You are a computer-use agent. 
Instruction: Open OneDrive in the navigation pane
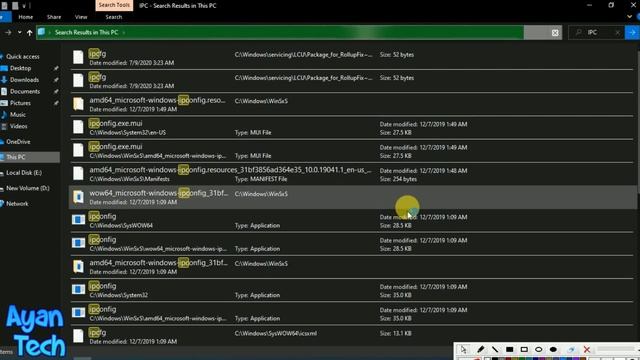click(18, 142)
